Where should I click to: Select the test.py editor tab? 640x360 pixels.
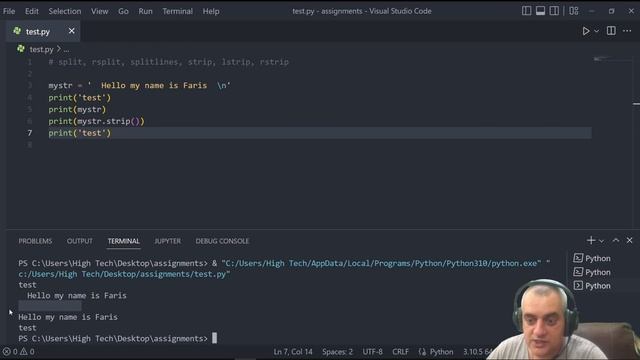43,31
